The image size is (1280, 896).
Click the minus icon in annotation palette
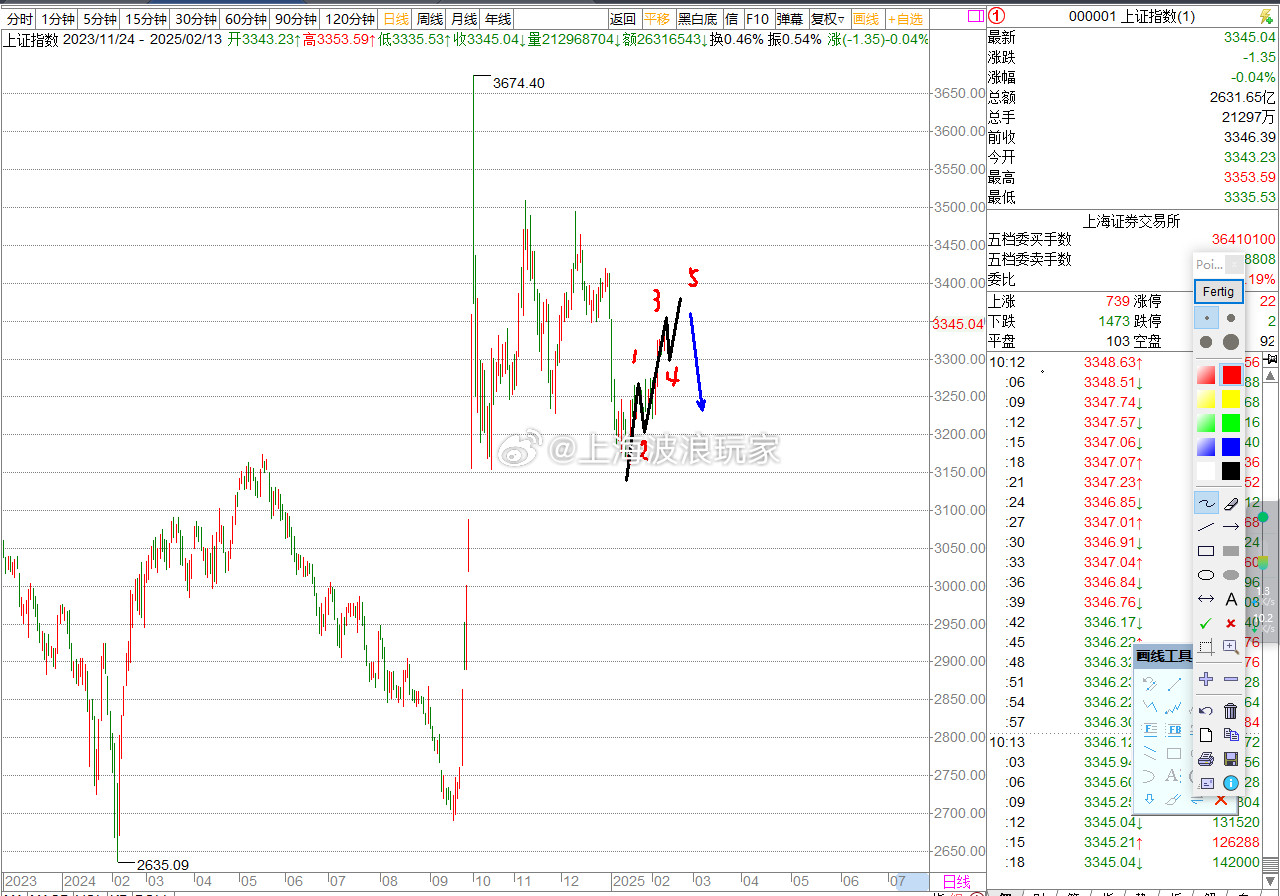click(1231, 679)
